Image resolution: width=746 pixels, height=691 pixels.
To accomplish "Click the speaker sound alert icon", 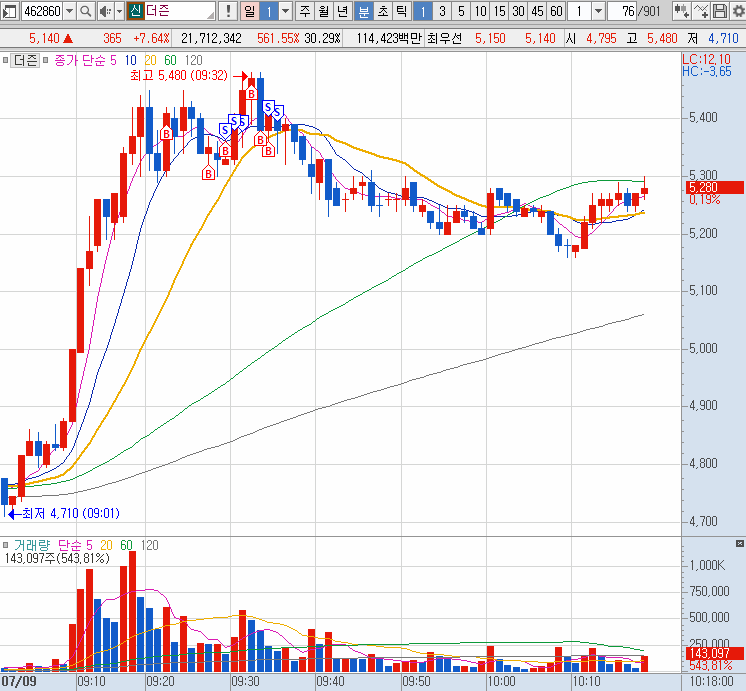I will click(105, 12).
